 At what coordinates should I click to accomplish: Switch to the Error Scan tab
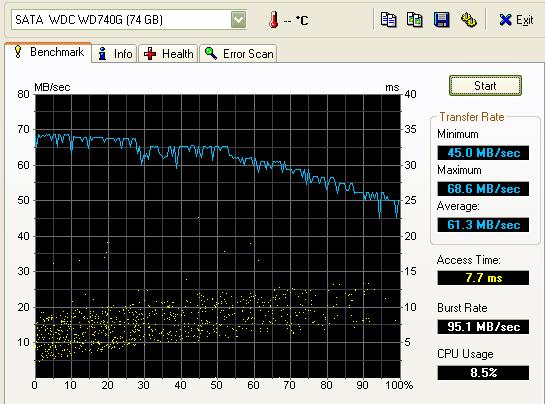(x=238, y=54)
